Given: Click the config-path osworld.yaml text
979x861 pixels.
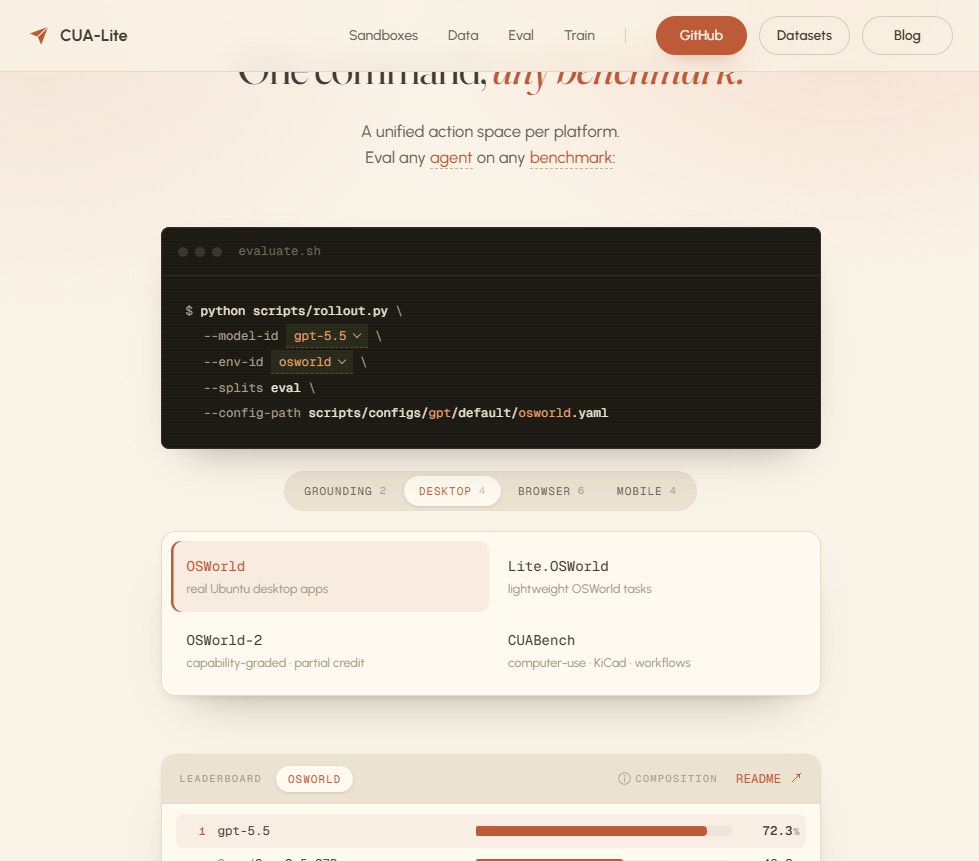Looking at the screenshot, I should click(x=563, y=413).
